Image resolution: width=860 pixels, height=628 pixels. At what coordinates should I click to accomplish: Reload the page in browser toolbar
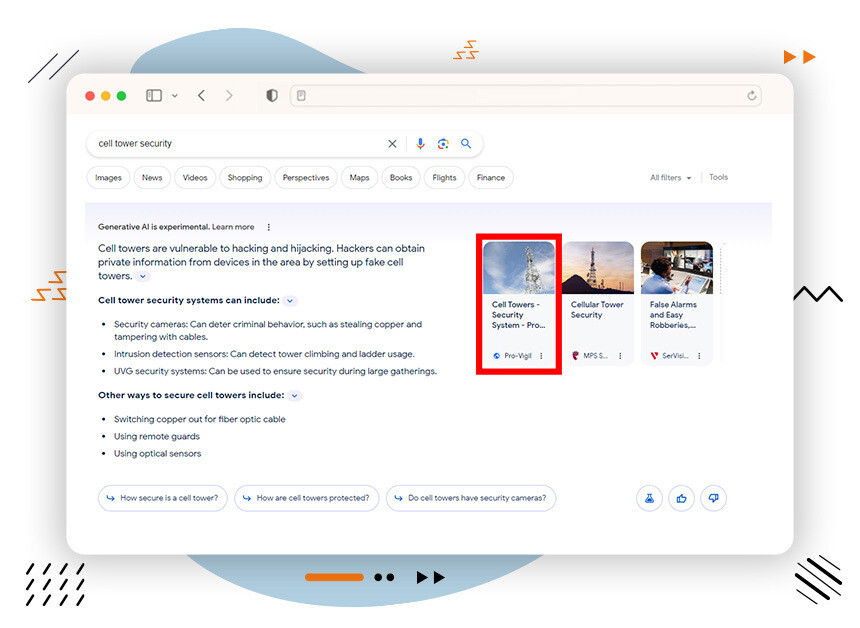click(x=752, y=96)
